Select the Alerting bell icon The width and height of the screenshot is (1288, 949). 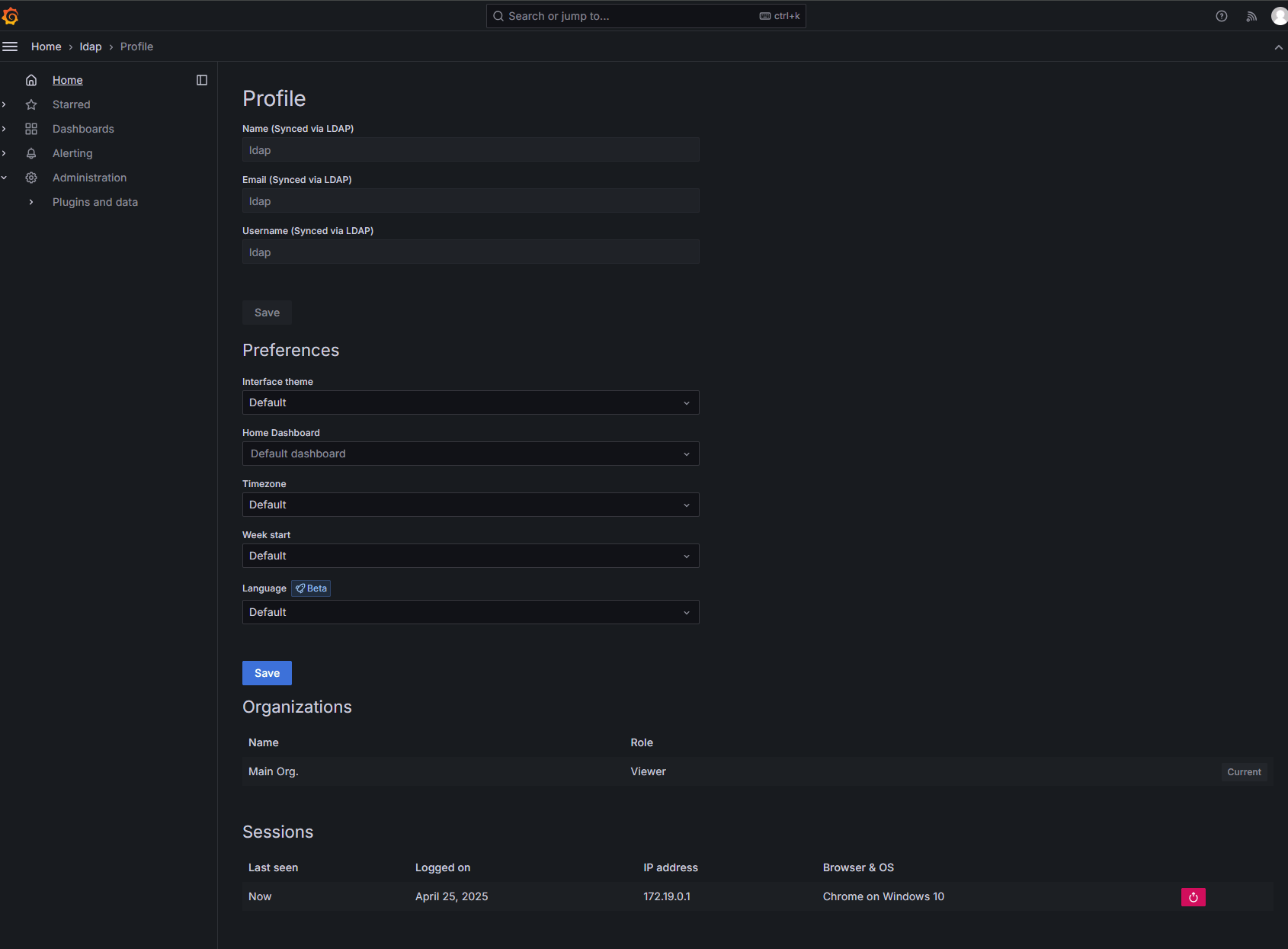[30, 153]
